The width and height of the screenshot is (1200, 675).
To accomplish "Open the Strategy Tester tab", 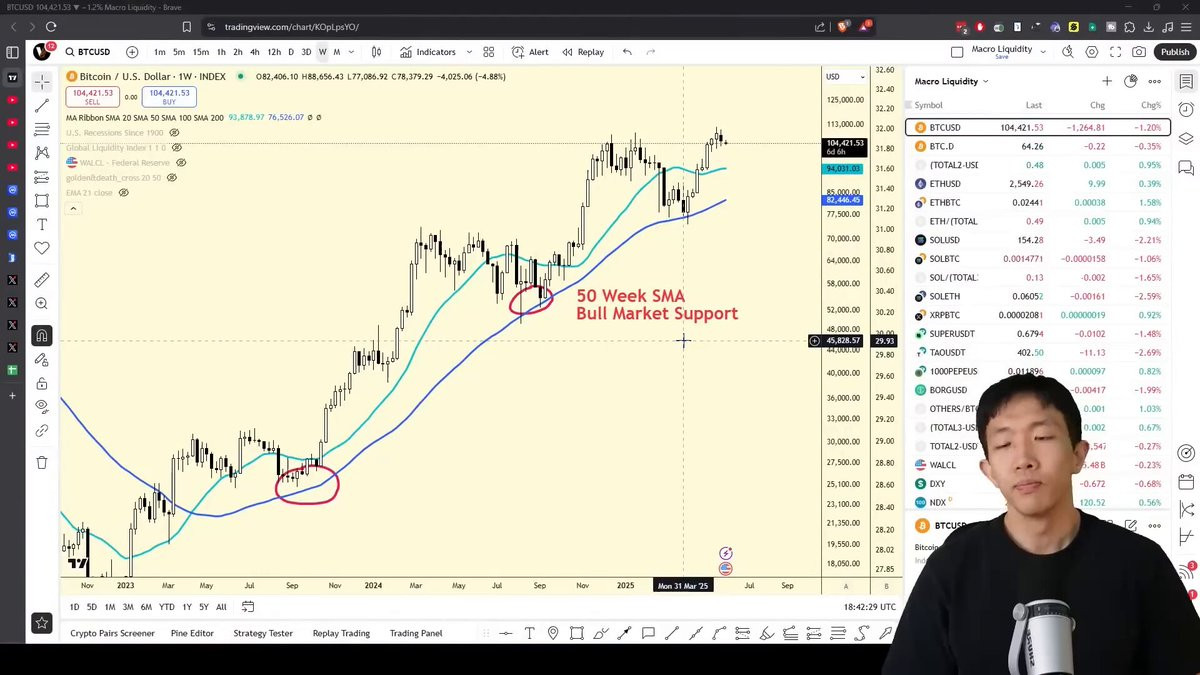I will (263, 633).
